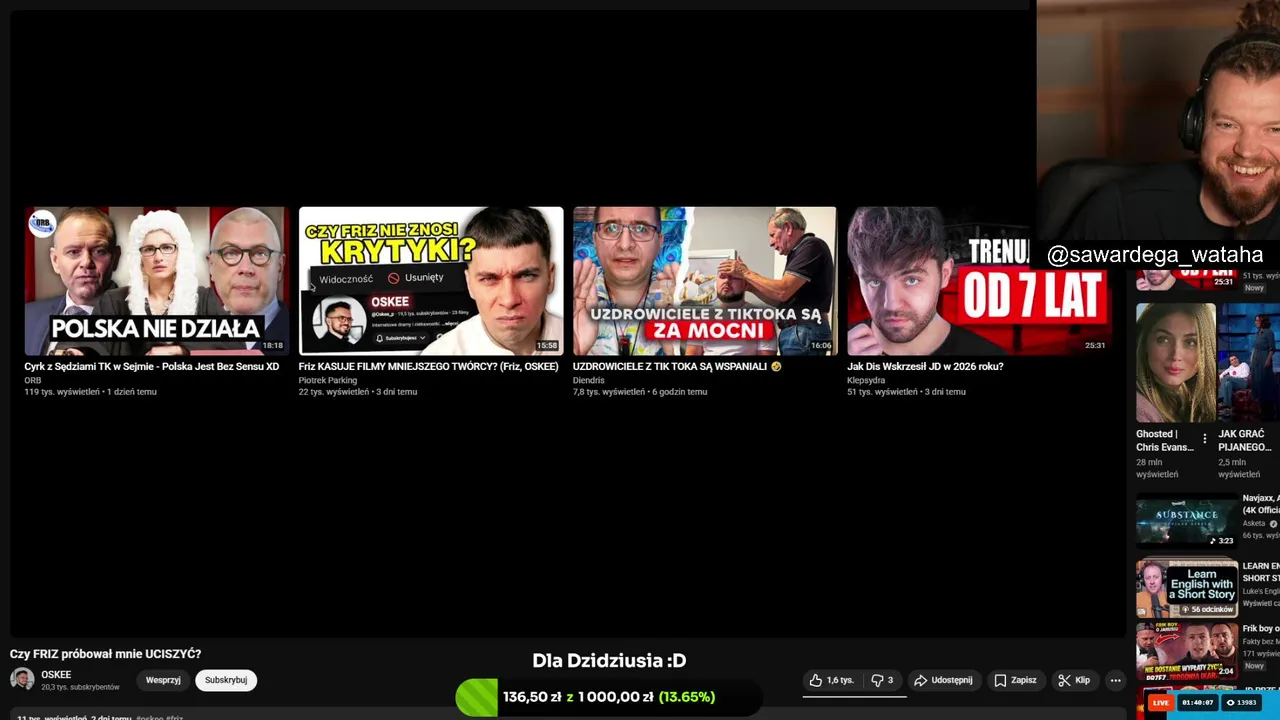Share the video via Udostępnij button

coord(944,680)
